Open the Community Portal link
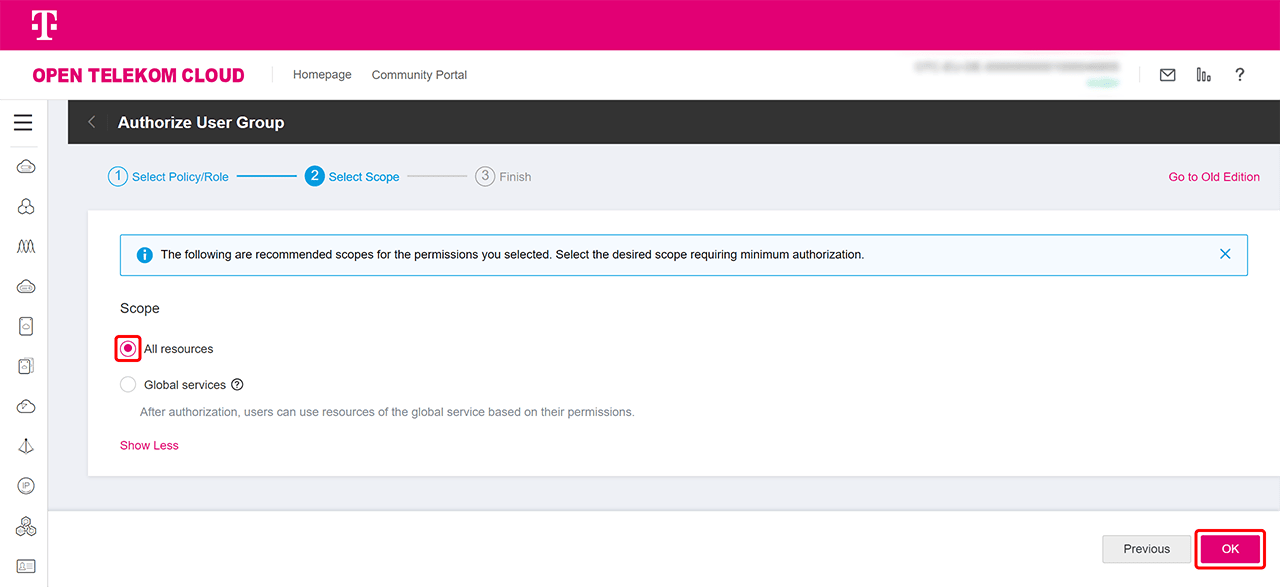 (x=419, y=75)
